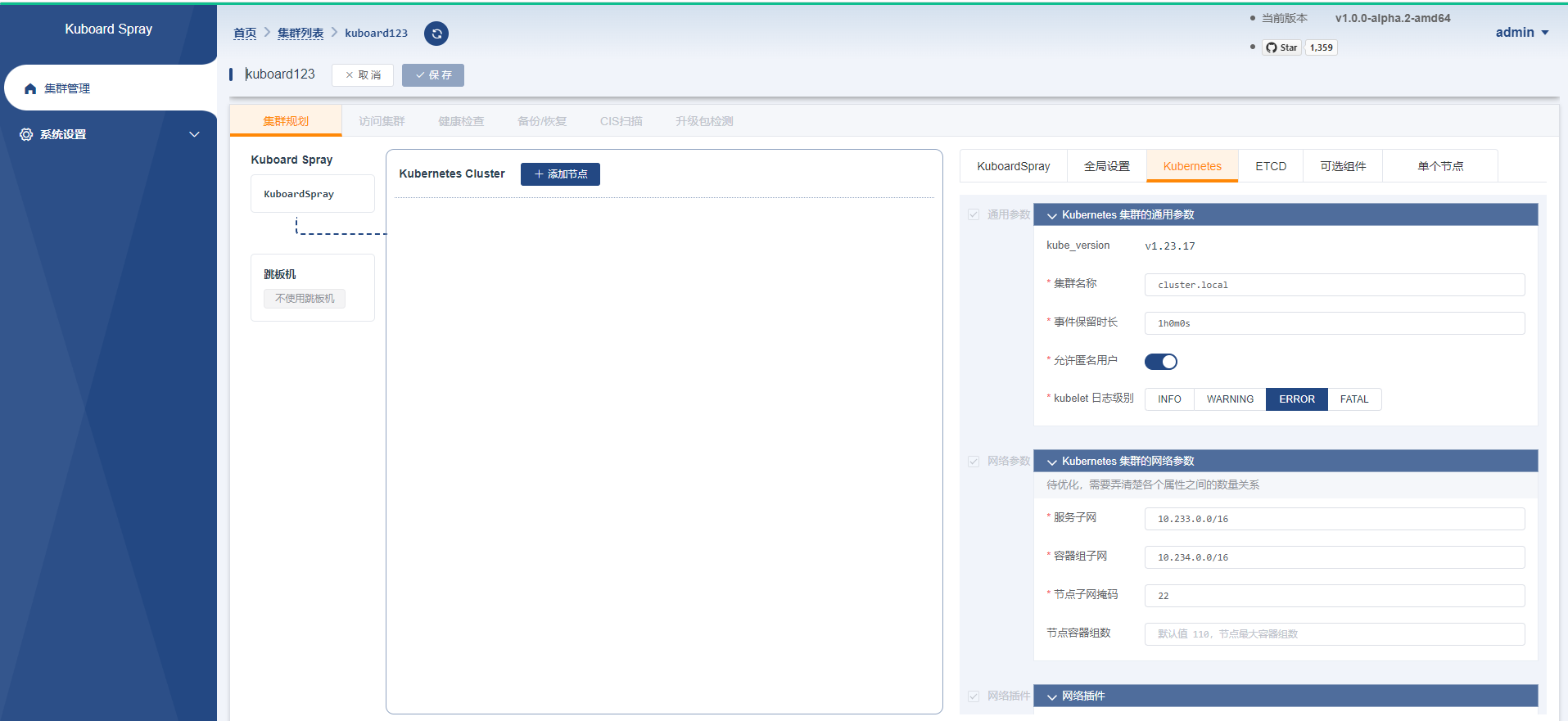Click the refresh icon next to kuboard123 breadcrumb
Screen dimensions: 1568x721
[436, 34]
